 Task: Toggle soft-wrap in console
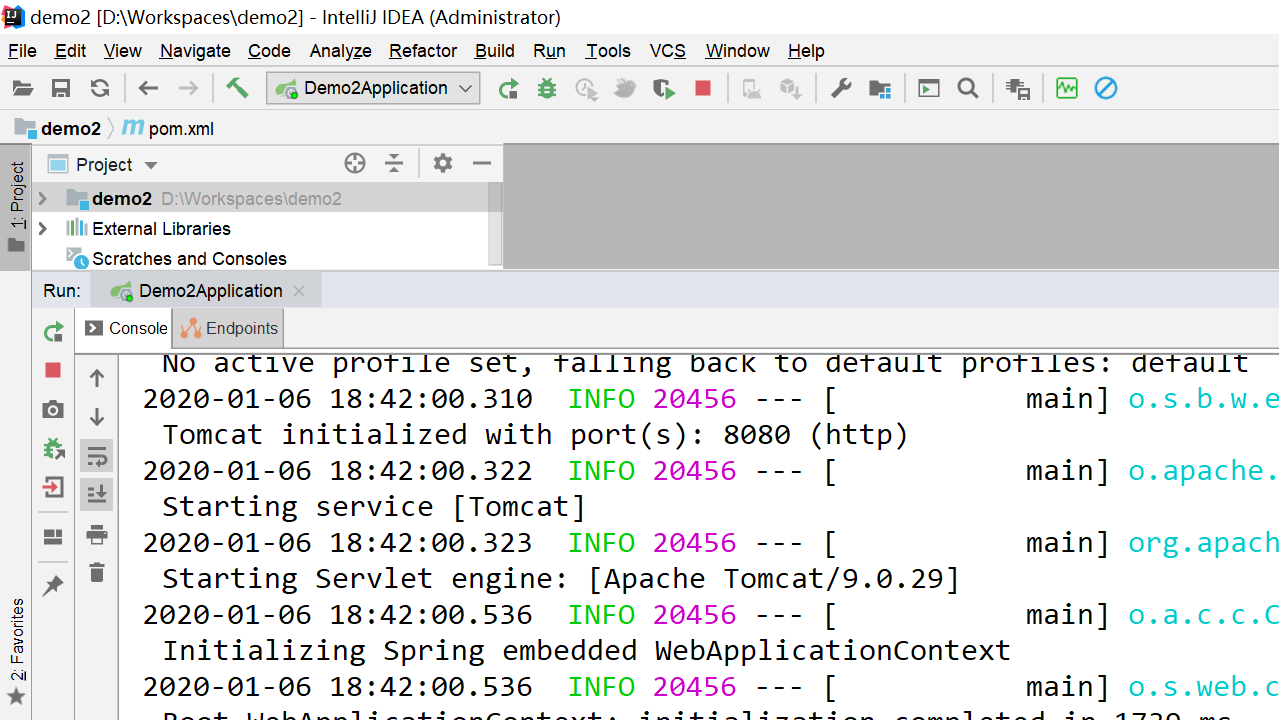point(97,457)
